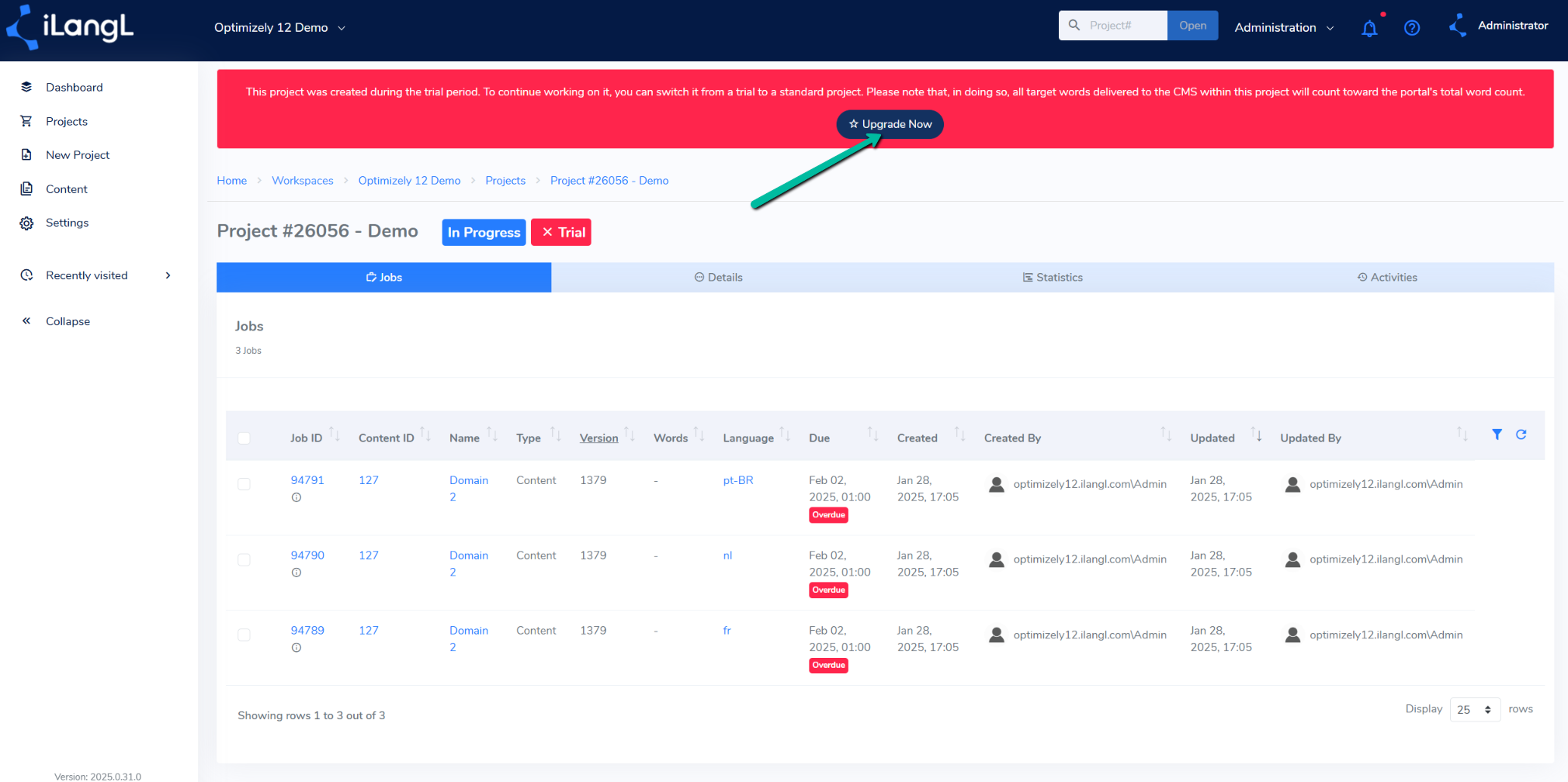Sort by Updated column arrows
Image resolution: width=1568 pixels, height=782 pixels.
(x=1256, y=434)
